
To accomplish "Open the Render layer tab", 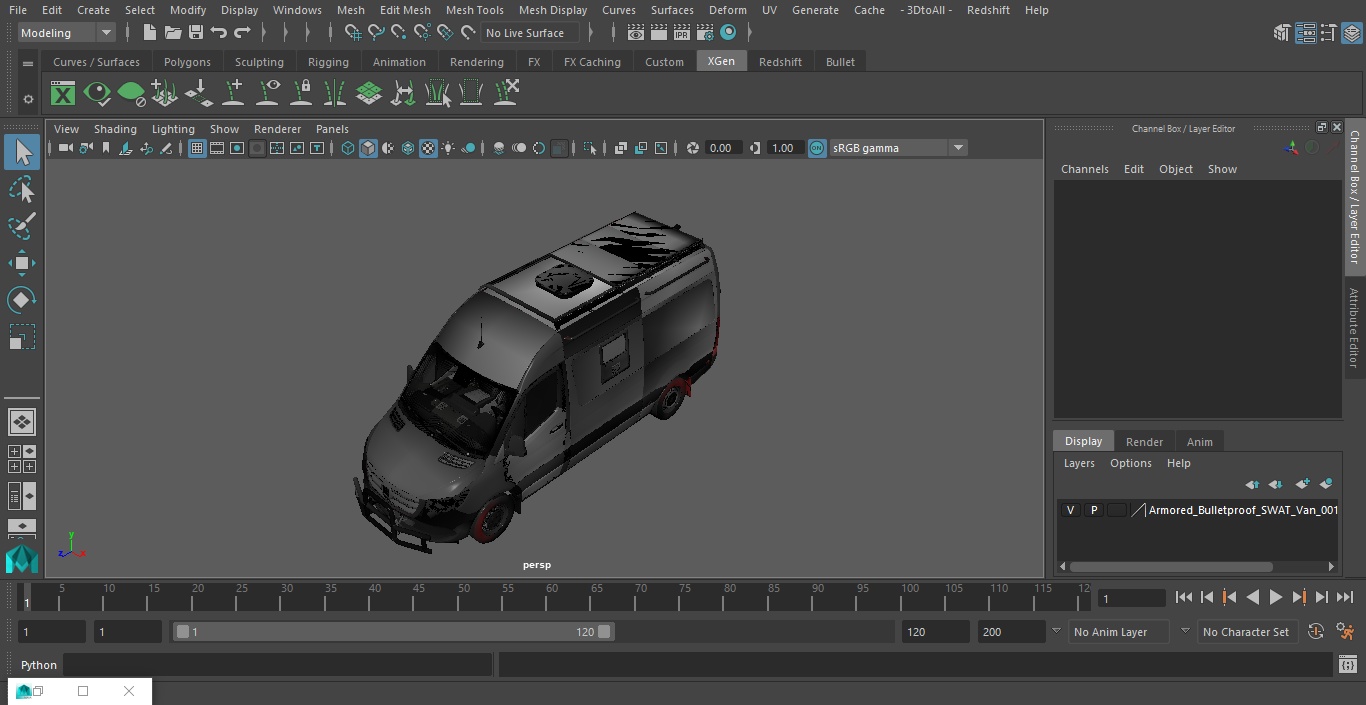I will (x=1144, y=442).
